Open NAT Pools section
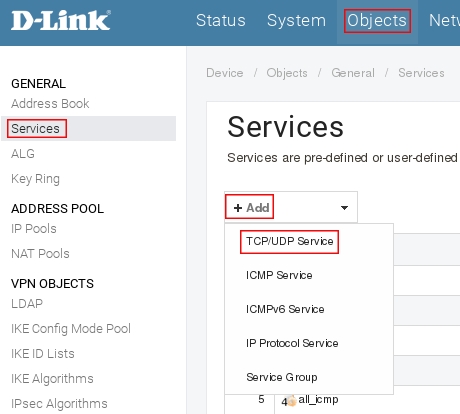460x414 pixels. tap(40, 254)
